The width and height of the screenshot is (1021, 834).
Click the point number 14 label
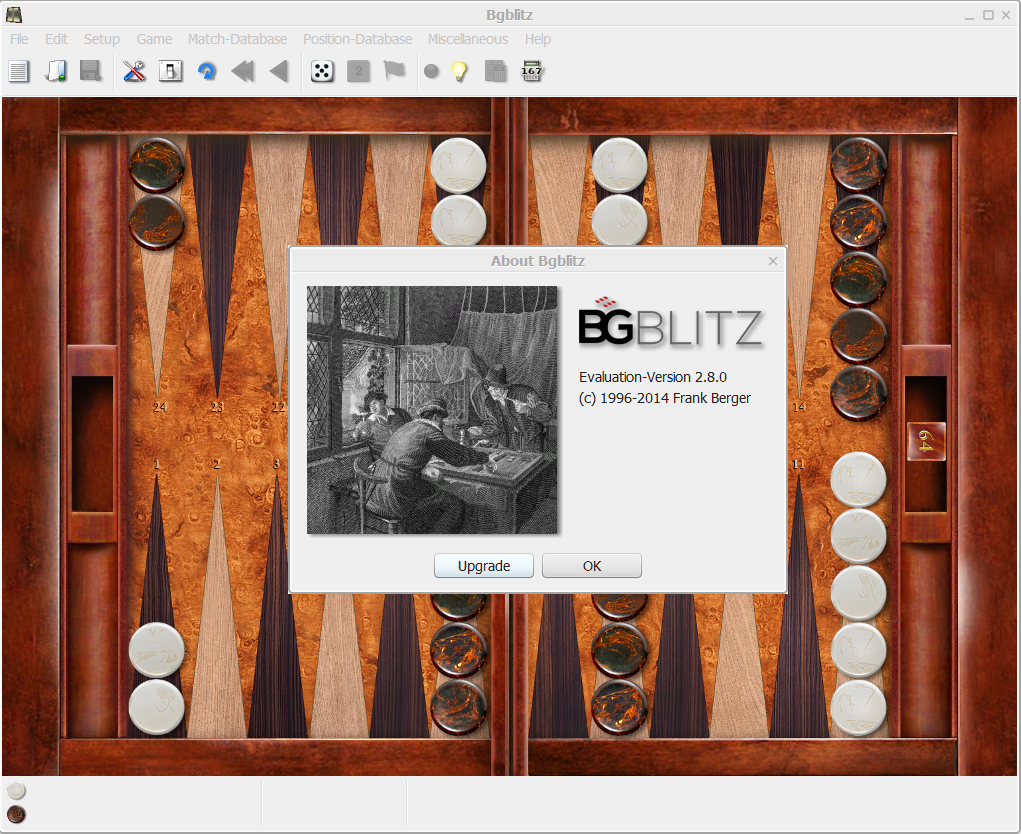pyautogui.click(x=799, y=407)
